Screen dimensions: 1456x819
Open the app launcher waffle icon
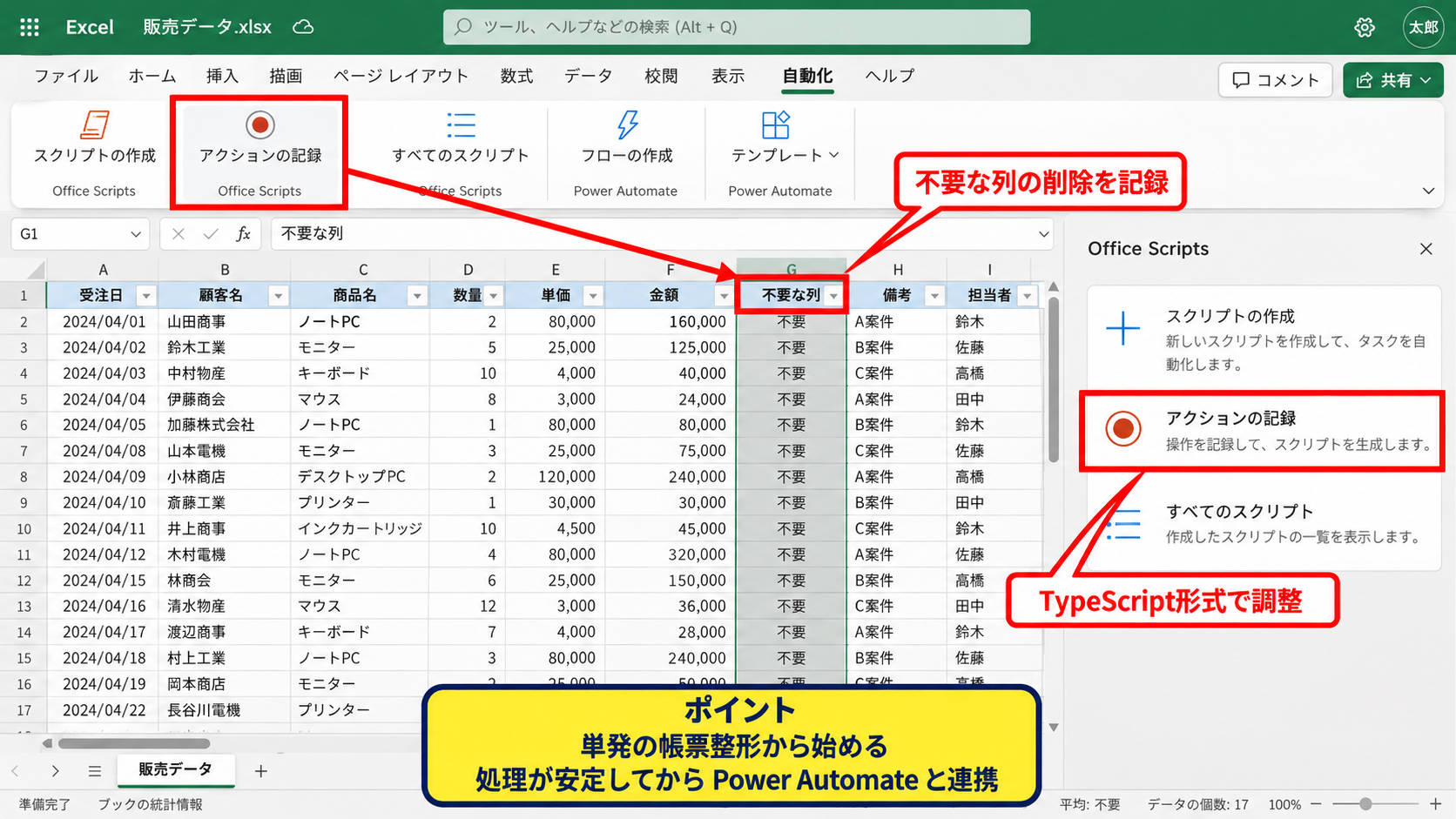pyautogui.click(x=30, y=27)
